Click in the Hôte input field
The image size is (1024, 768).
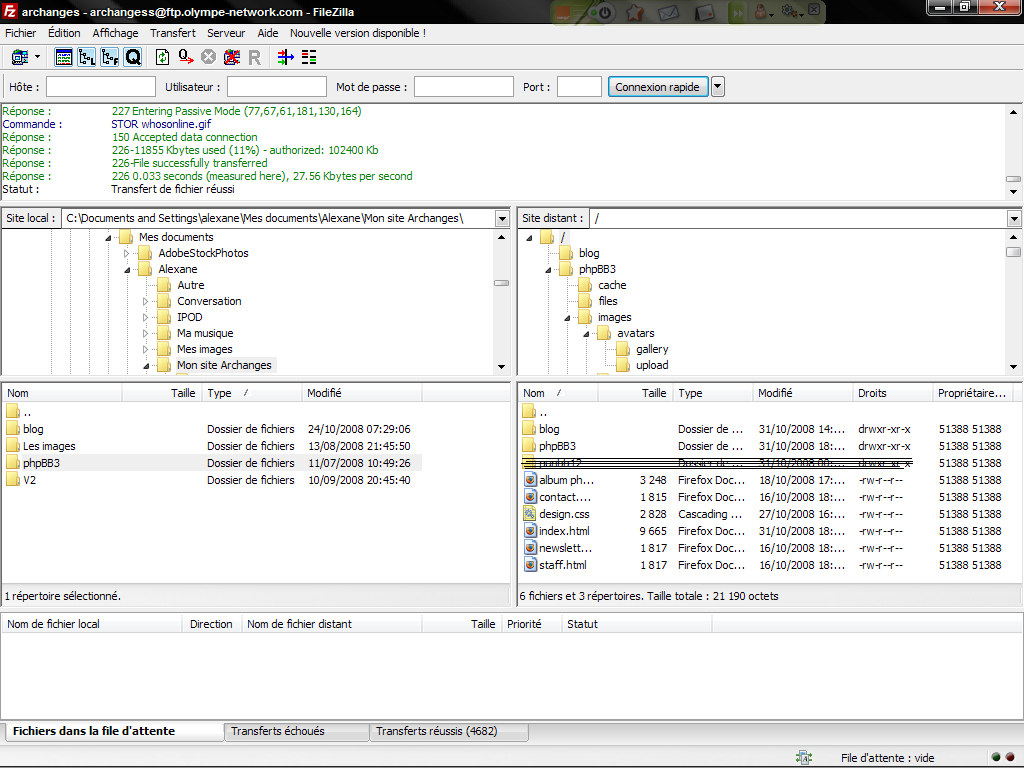tap(101, 87)
